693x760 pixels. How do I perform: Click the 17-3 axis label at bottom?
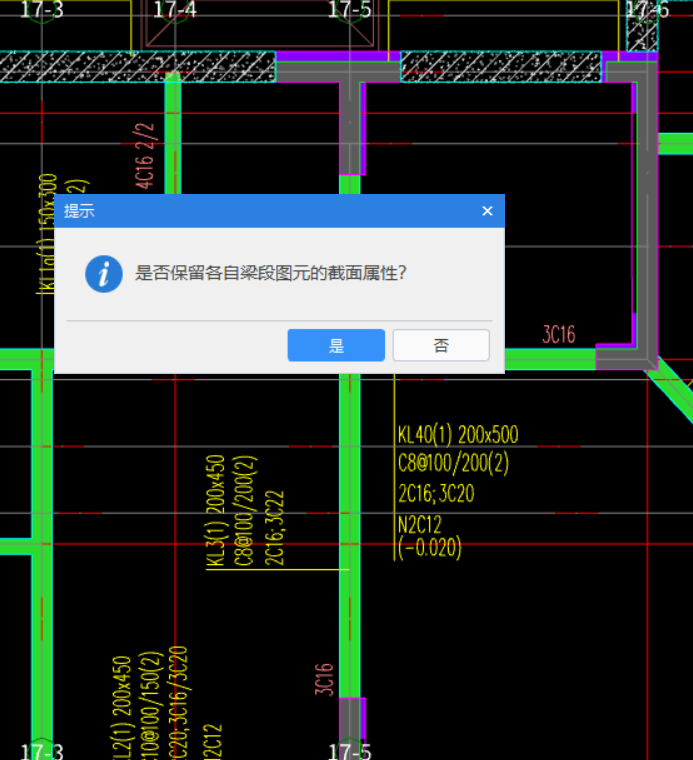point(41,750)
